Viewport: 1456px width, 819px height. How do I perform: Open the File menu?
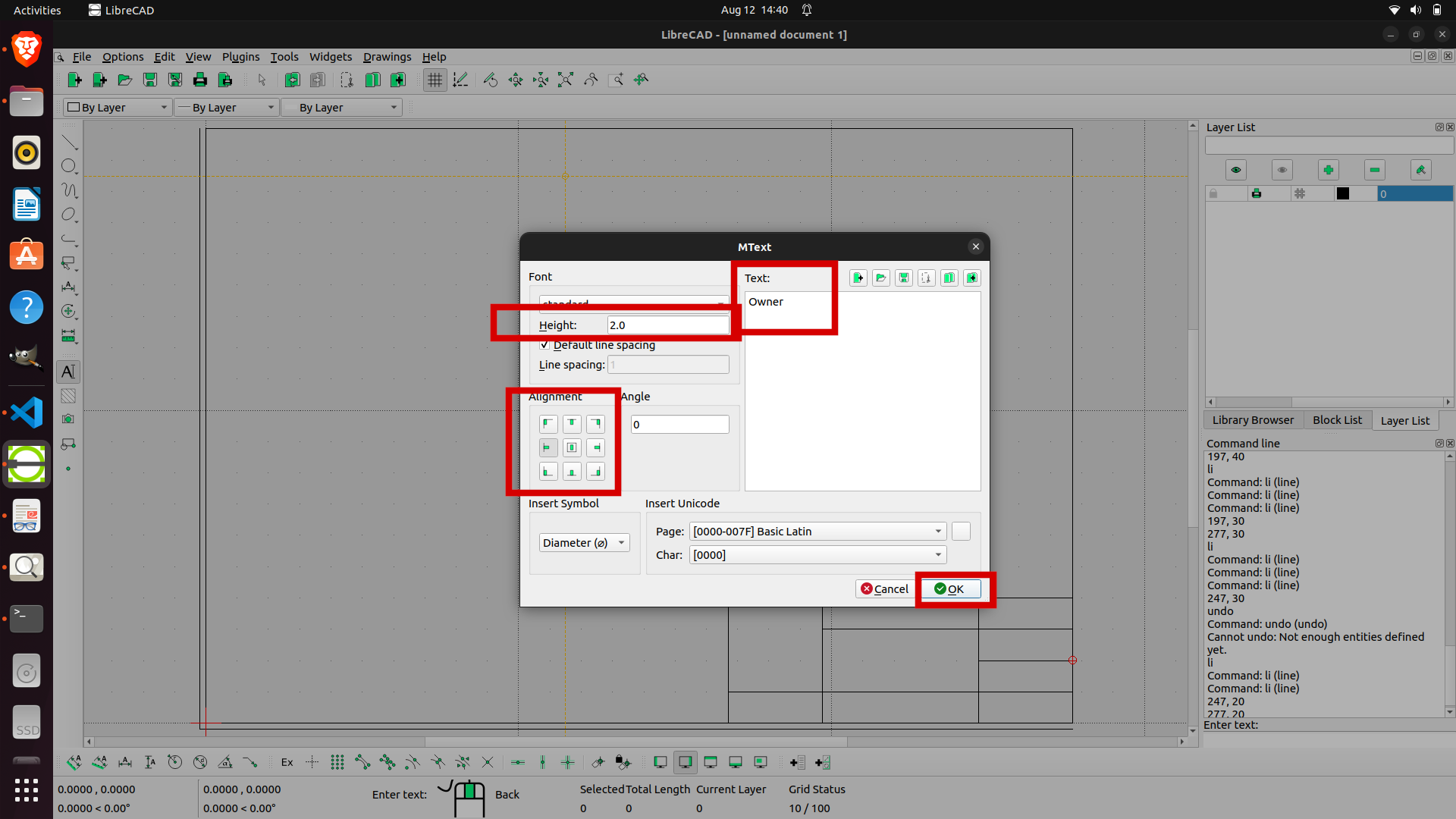pos(81,57)
